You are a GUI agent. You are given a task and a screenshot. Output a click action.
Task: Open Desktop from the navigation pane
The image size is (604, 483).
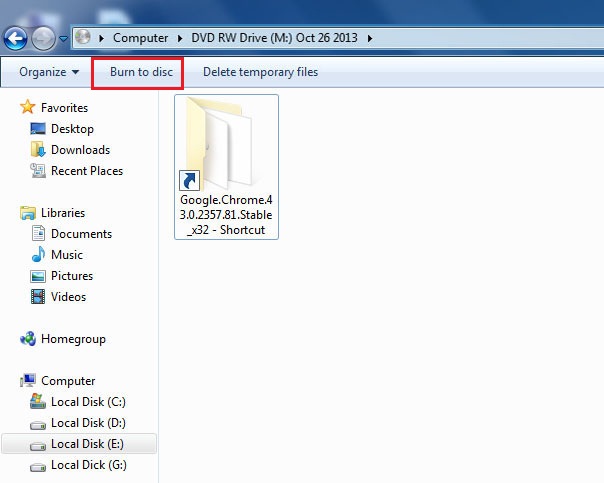72,129
